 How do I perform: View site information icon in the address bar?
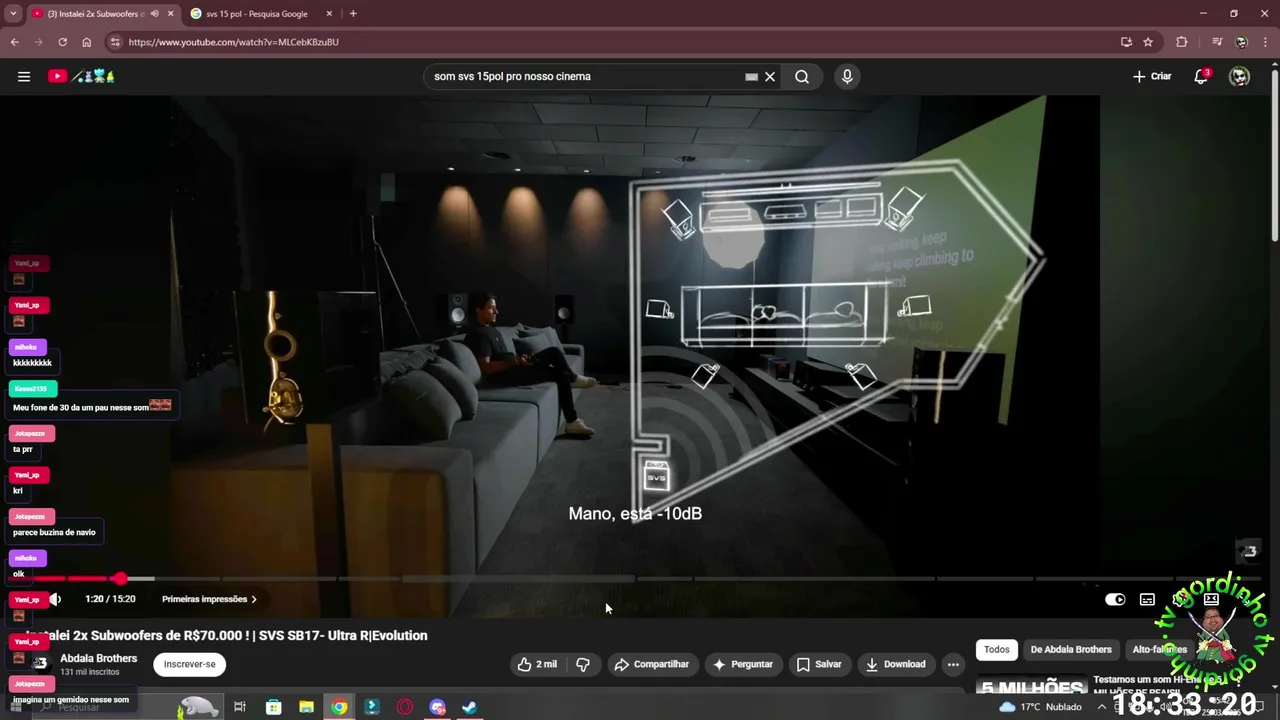pyautogui.click(x=115, y=42)
